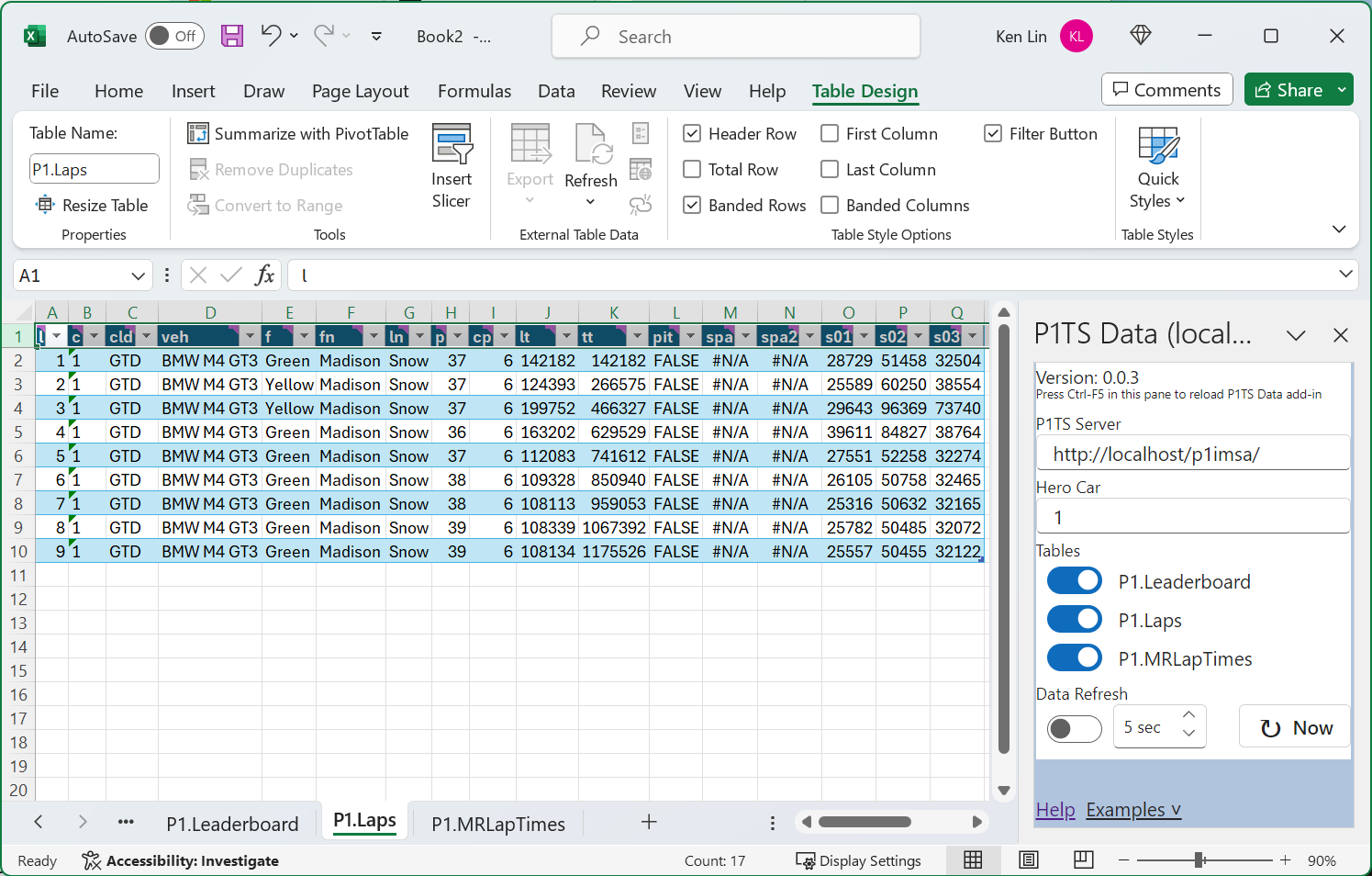Open the Page Layout ribbon tab
The height and width of the screenshot is (876, 1372).
pos(361,91)
